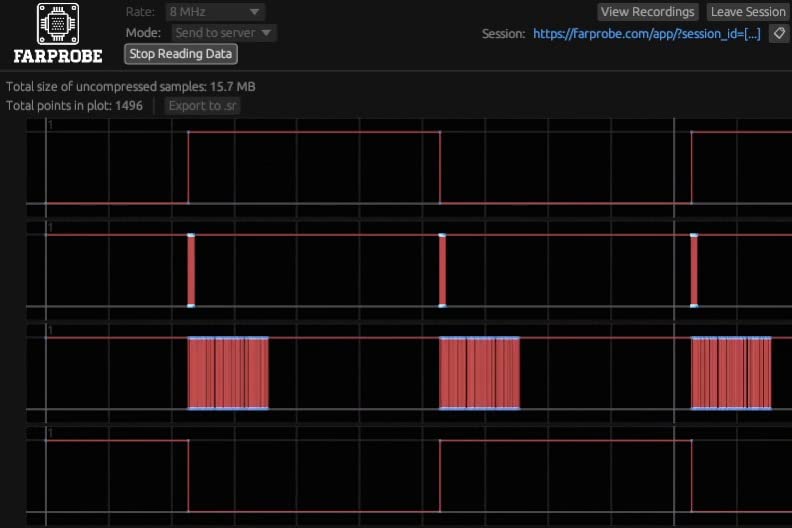This screenshot has height=528, width=792.
Task: Click the middle narrow pulse in second channel
Action: [442, 270]
